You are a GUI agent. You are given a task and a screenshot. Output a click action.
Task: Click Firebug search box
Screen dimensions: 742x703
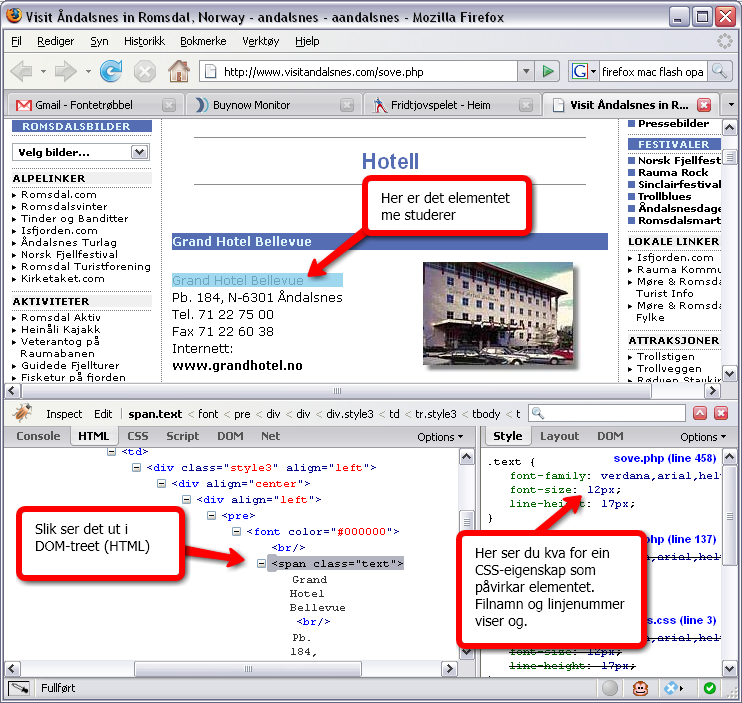(607, 413)
